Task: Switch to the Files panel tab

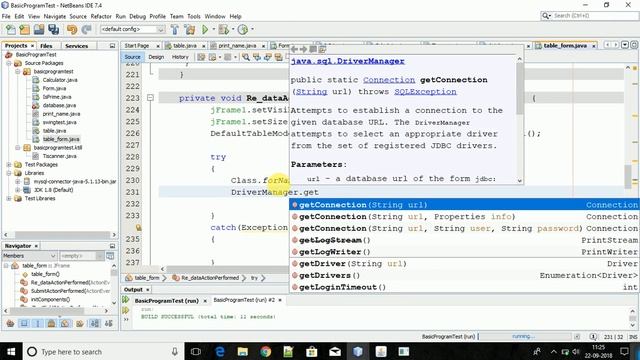Action: [46, 46]
